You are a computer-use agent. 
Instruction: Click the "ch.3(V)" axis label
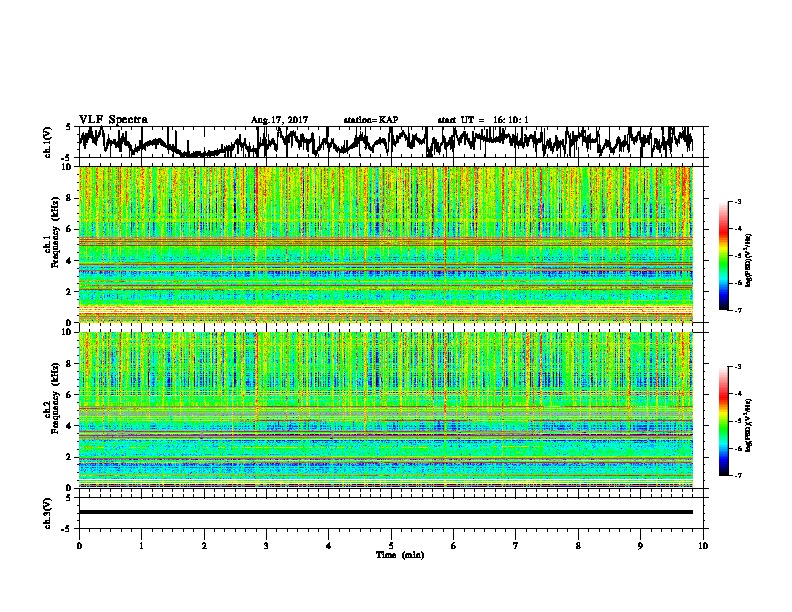(x=48, y=513)
